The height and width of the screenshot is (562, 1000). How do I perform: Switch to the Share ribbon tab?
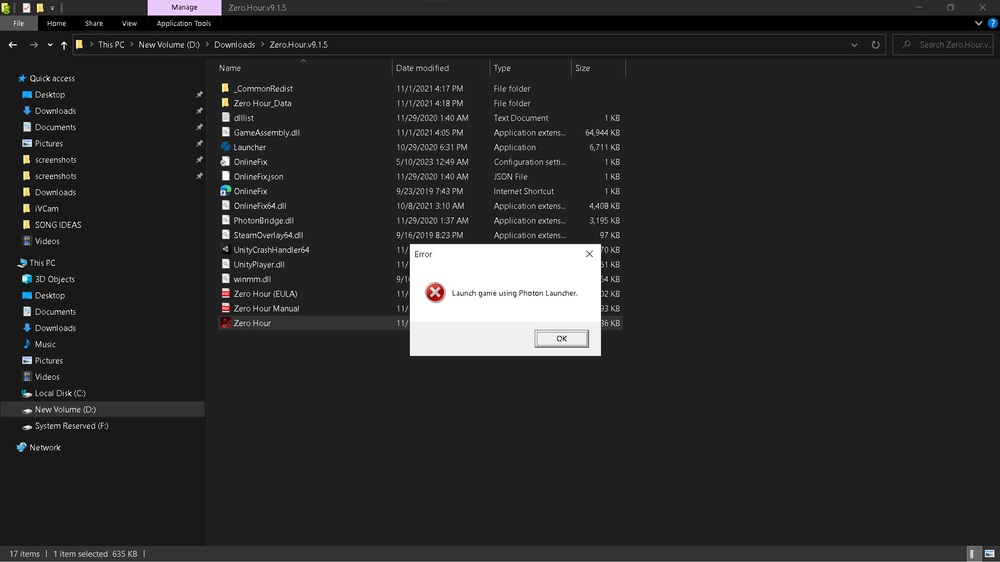(94, 23)
